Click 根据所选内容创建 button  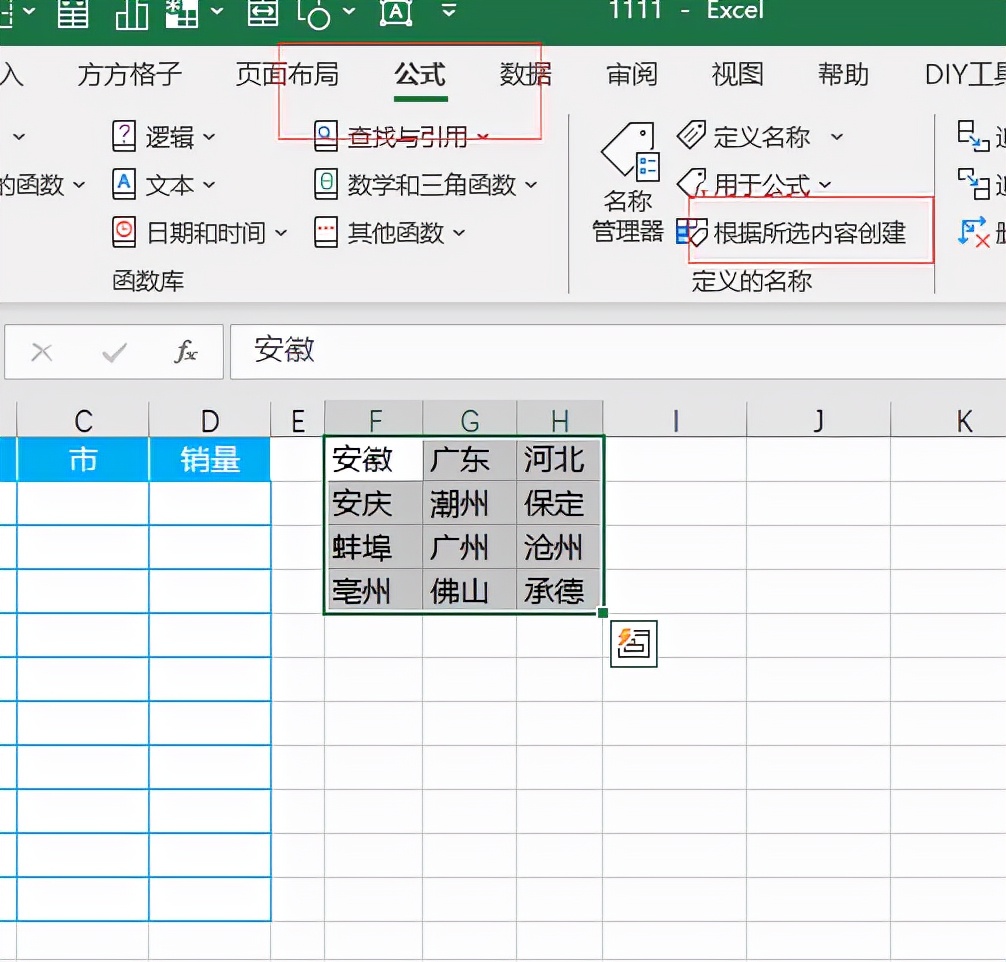pyautogui.click(x=791, y=232)
